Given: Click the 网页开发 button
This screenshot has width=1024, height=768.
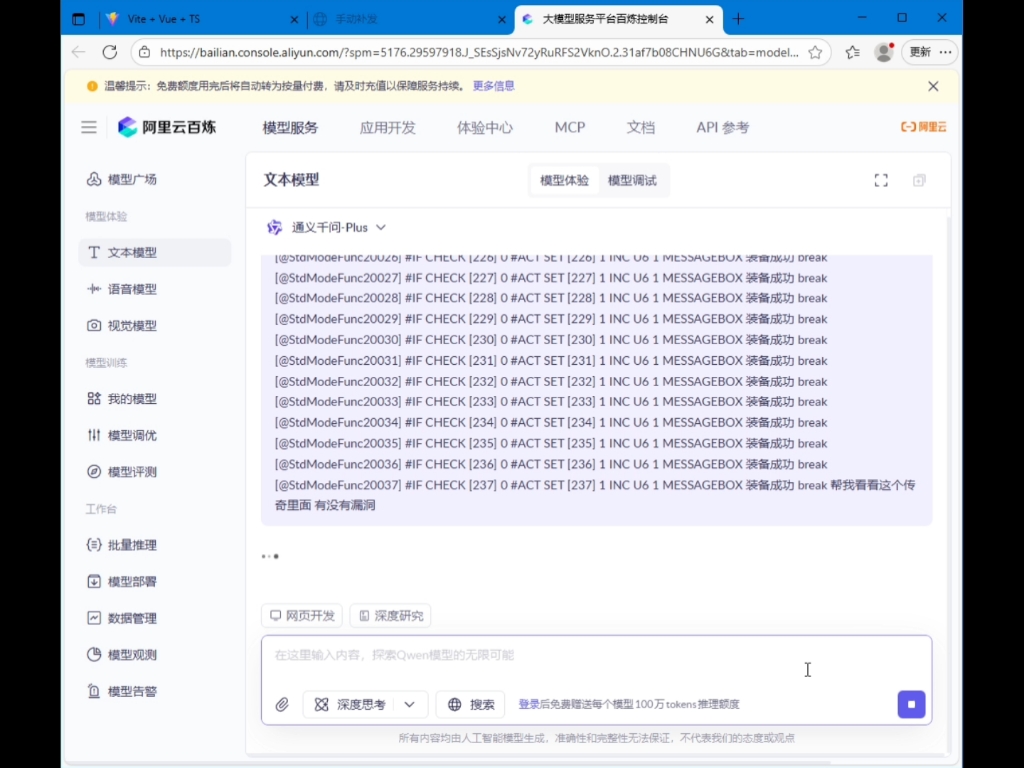Looking at the screenshot, I should (302, 616).
